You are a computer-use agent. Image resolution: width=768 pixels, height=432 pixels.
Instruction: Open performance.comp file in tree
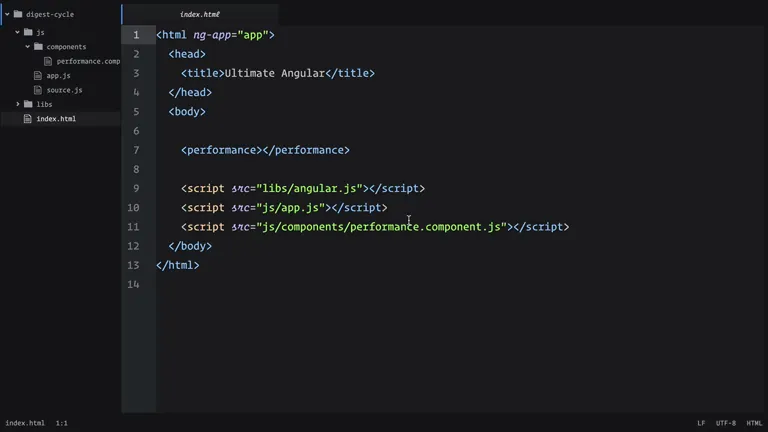tap(88, 61)
